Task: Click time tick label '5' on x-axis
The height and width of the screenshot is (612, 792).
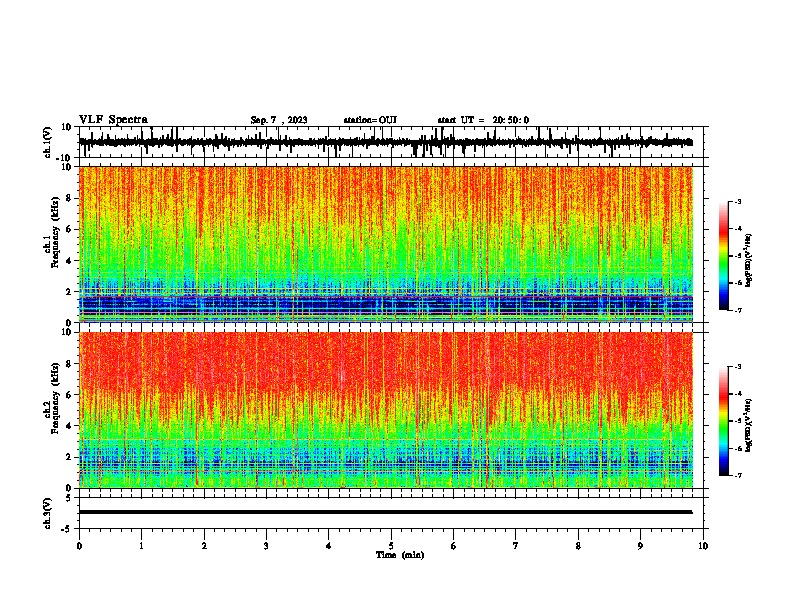Action: (391, 546)
